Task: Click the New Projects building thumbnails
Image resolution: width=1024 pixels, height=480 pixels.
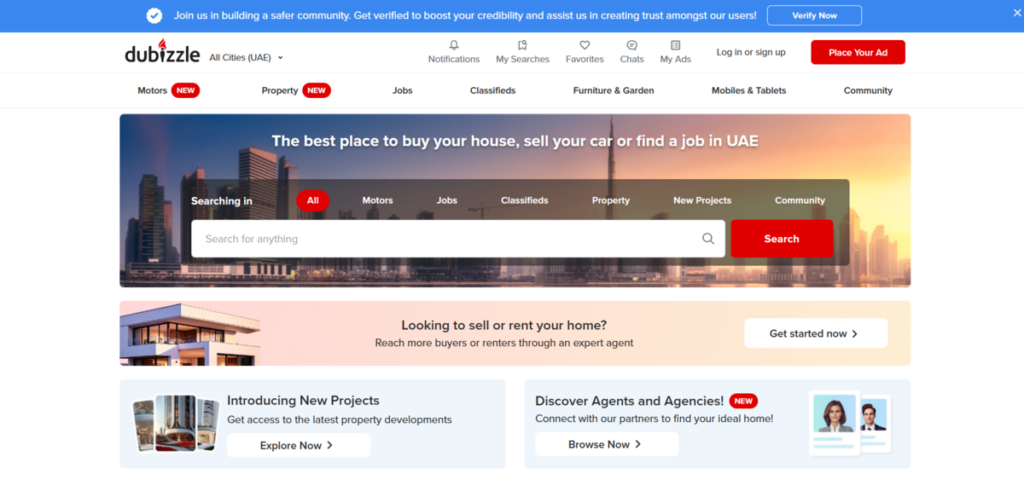Action: point(176,423)
